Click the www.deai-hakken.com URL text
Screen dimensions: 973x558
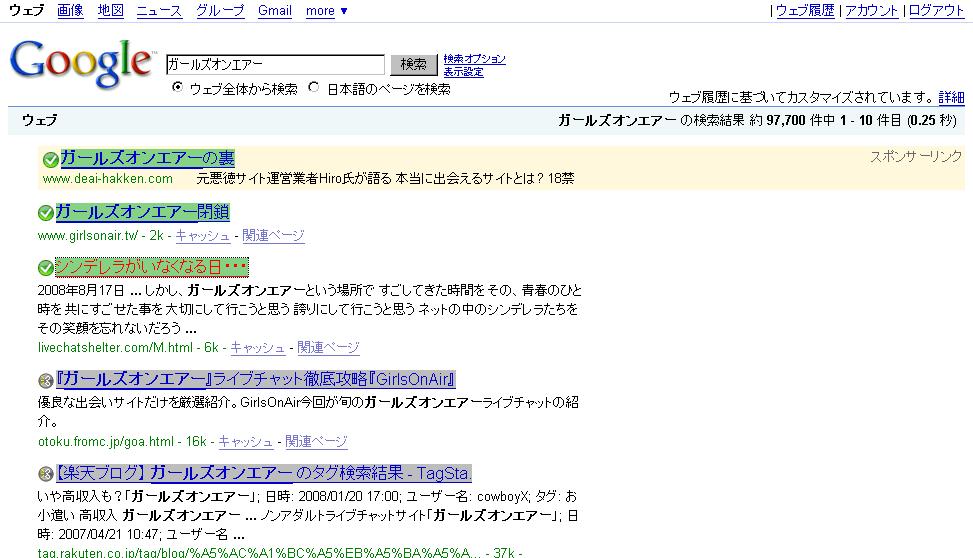pos(107,179)
